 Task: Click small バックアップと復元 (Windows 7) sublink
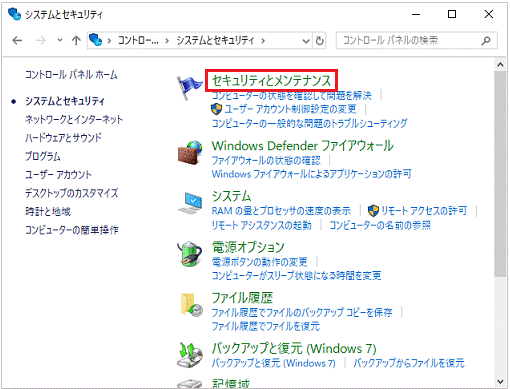click(274, 363)
